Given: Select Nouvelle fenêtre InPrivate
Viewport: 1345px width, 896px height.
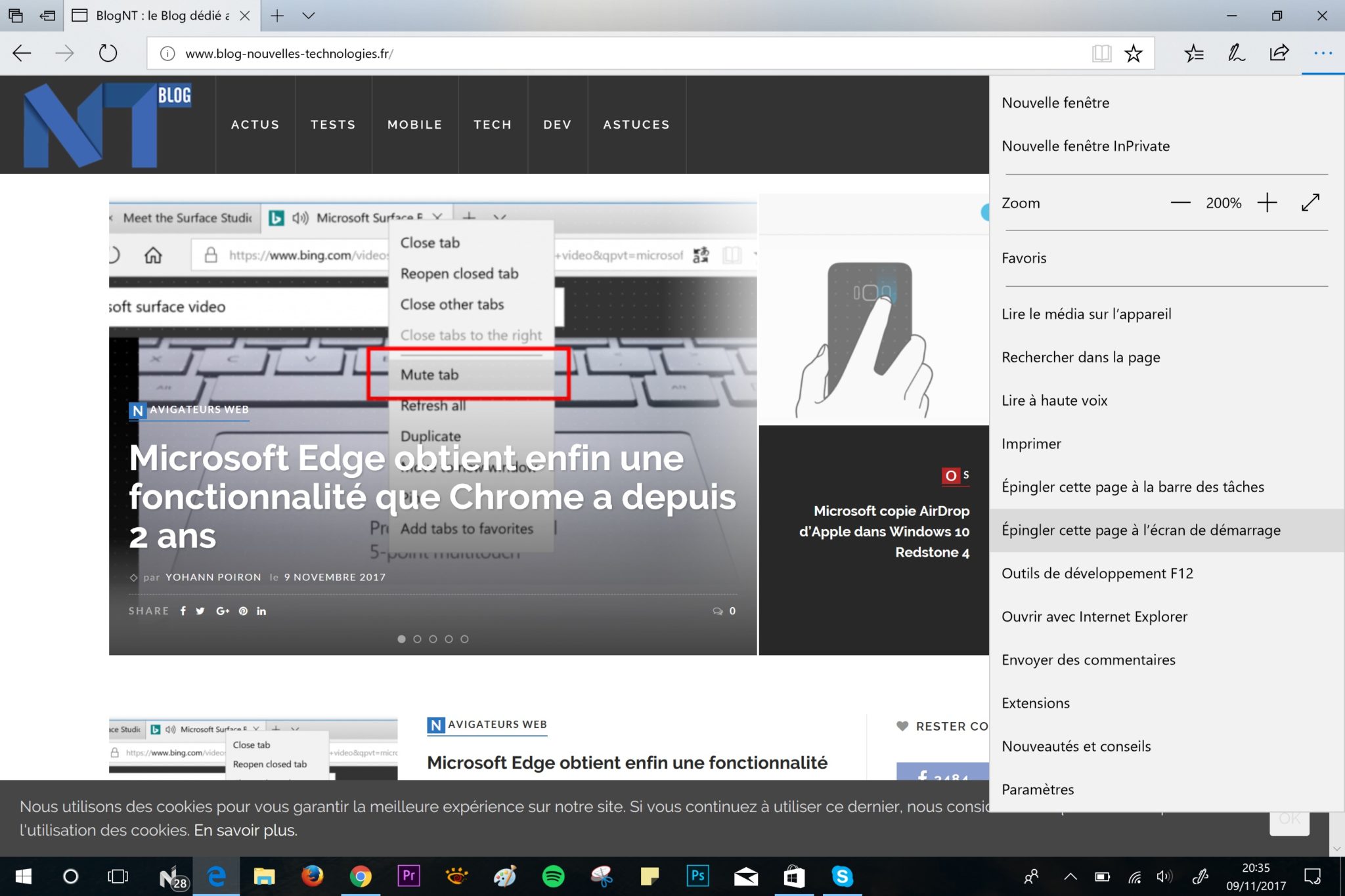Looking at the screenshot, I should coord(1166,146).
